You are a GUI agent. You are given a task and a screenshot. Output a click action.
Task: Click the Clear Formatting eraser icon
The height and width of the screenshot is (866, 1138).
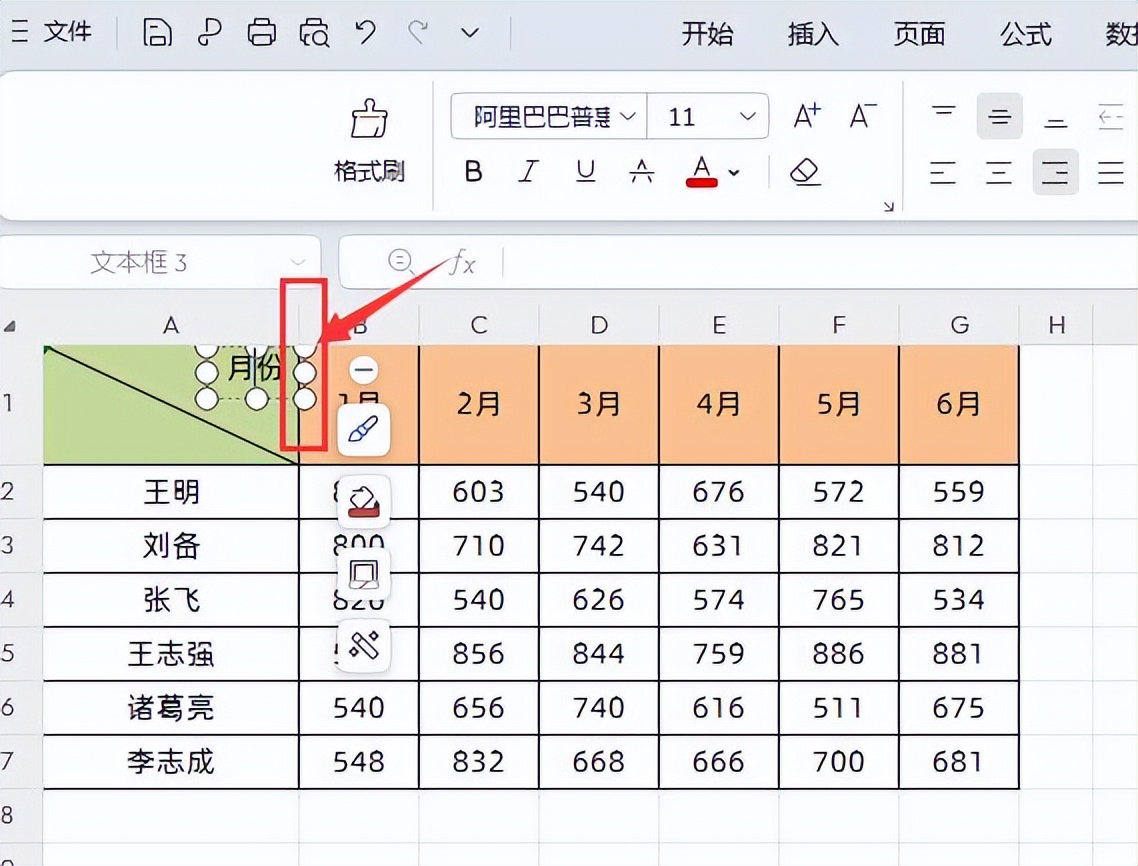coord(805,172)
